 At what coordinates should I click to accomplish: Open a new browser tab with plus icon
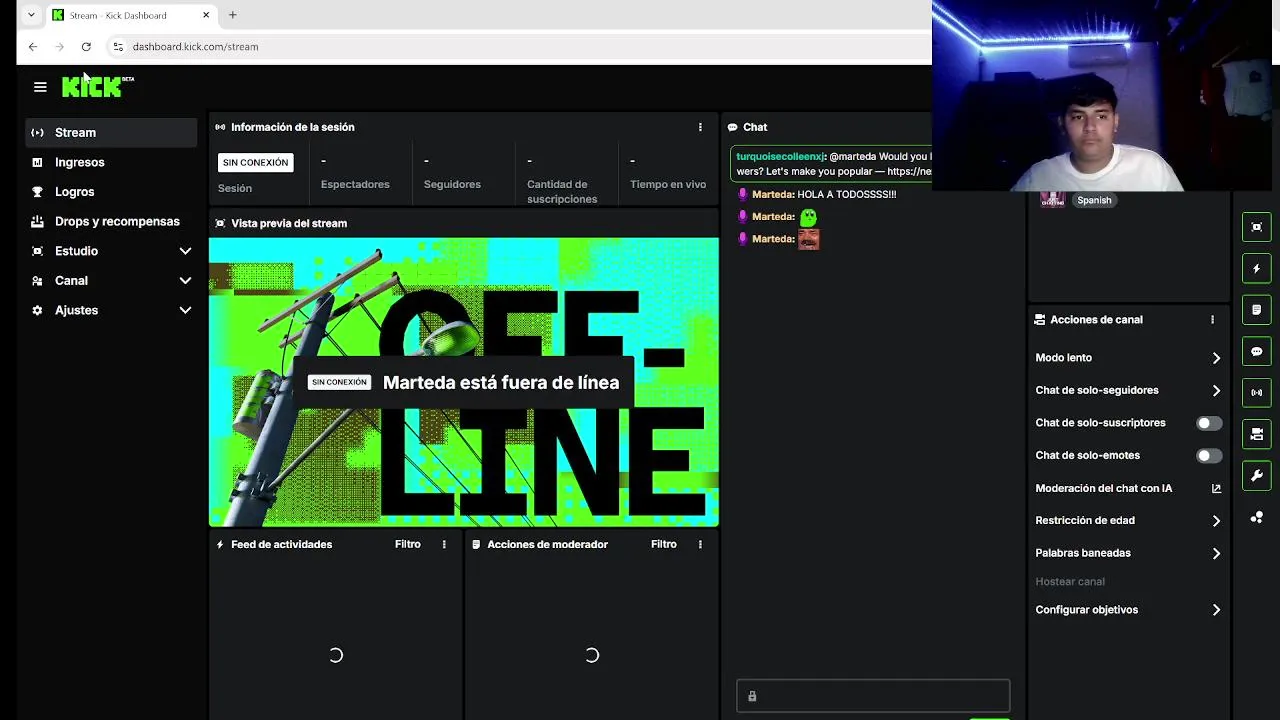[232, 15]
